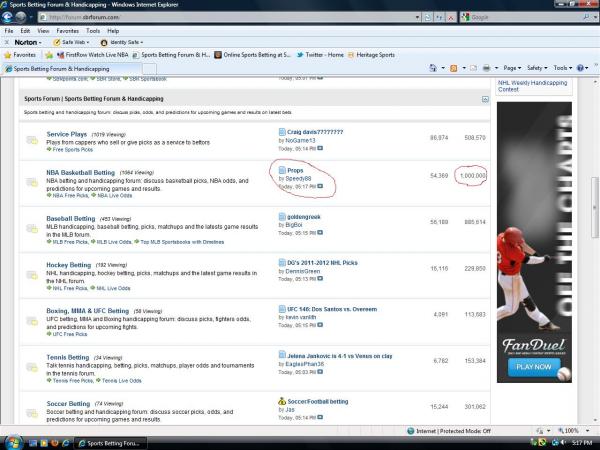Click the Props thread post icon

[281, 171]
